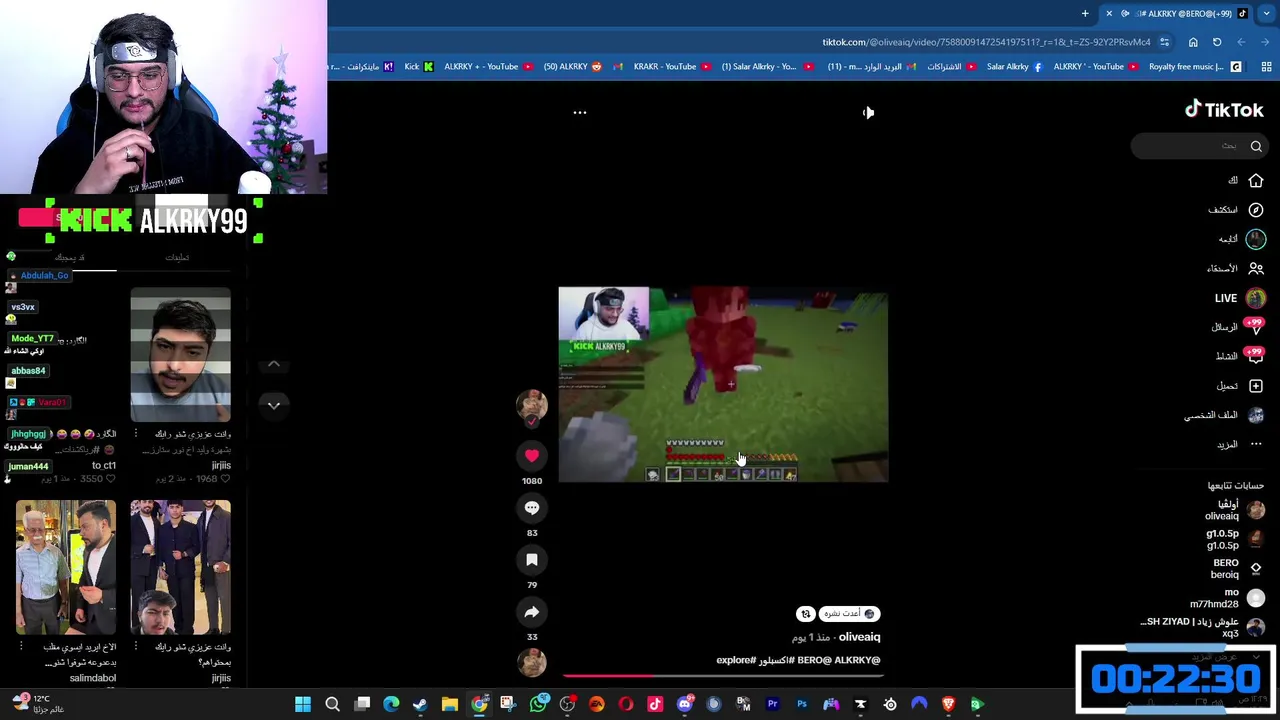
Task: Open followed account BERO beroiq
Action: click(x=1237, y=568)
